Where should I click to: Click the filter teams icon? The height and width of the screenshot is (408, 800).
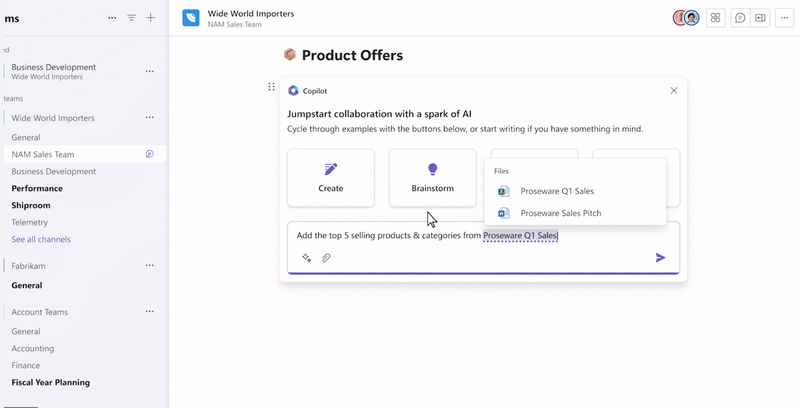tap(132, 18)
